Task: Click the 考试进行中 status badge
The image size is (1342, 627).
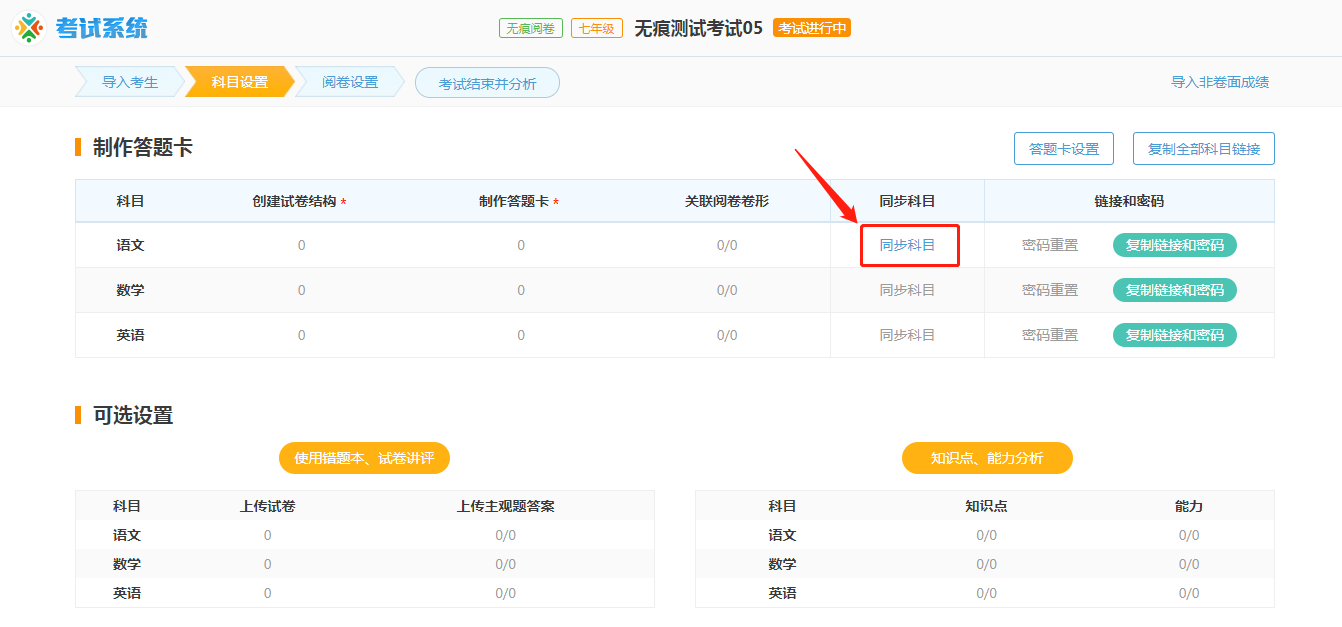Action: [x=812, y=28]
